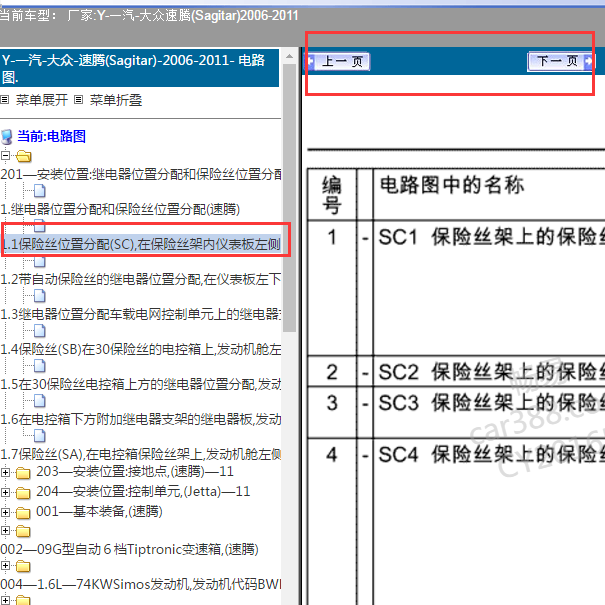Screen dimensions: 605x605
Task: Click the left panel vertical scrollbar thumb
Action: (289, 198)
